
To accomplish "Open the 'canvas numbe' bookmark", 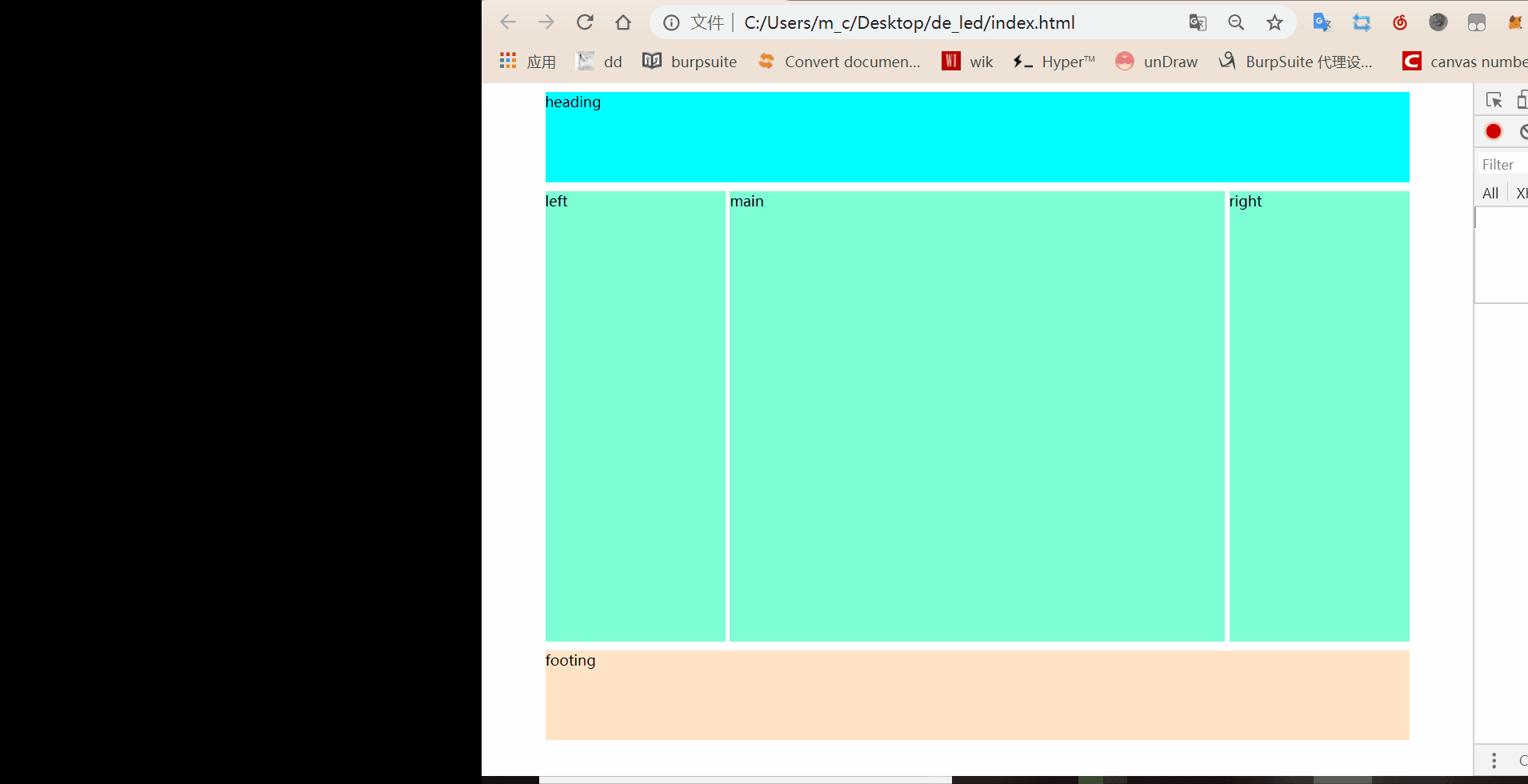I will (x=1465, y=62).
